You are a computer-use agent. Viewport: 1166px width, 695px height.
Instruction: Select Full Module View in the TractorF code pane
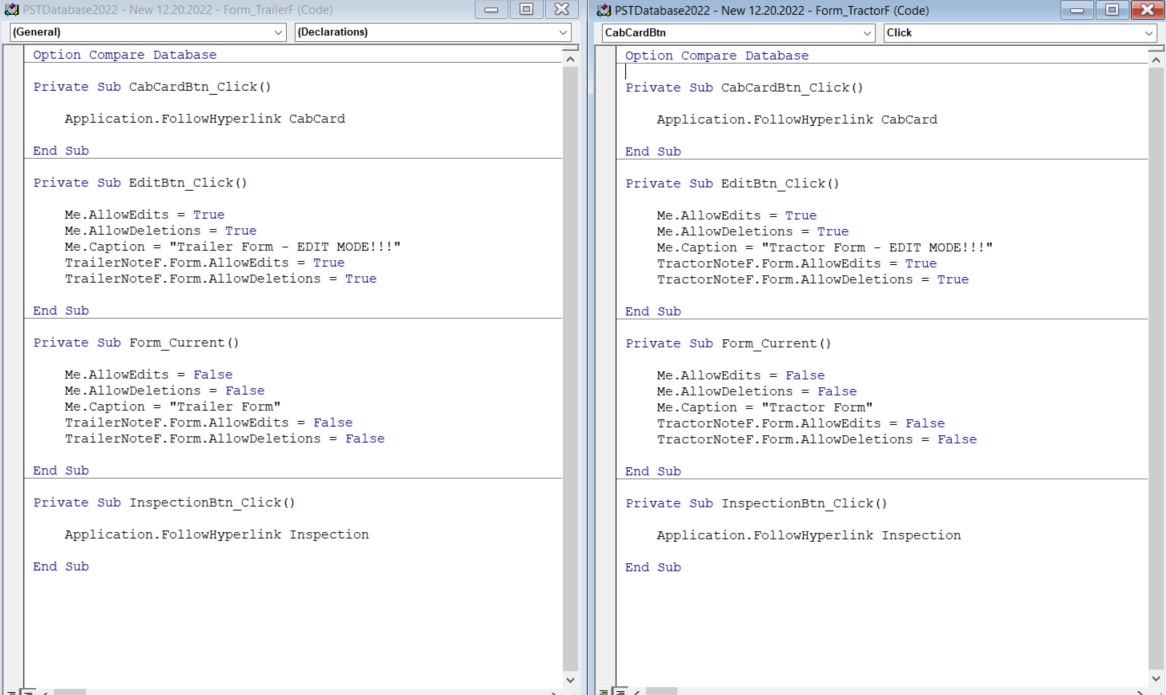coord(618,691)
